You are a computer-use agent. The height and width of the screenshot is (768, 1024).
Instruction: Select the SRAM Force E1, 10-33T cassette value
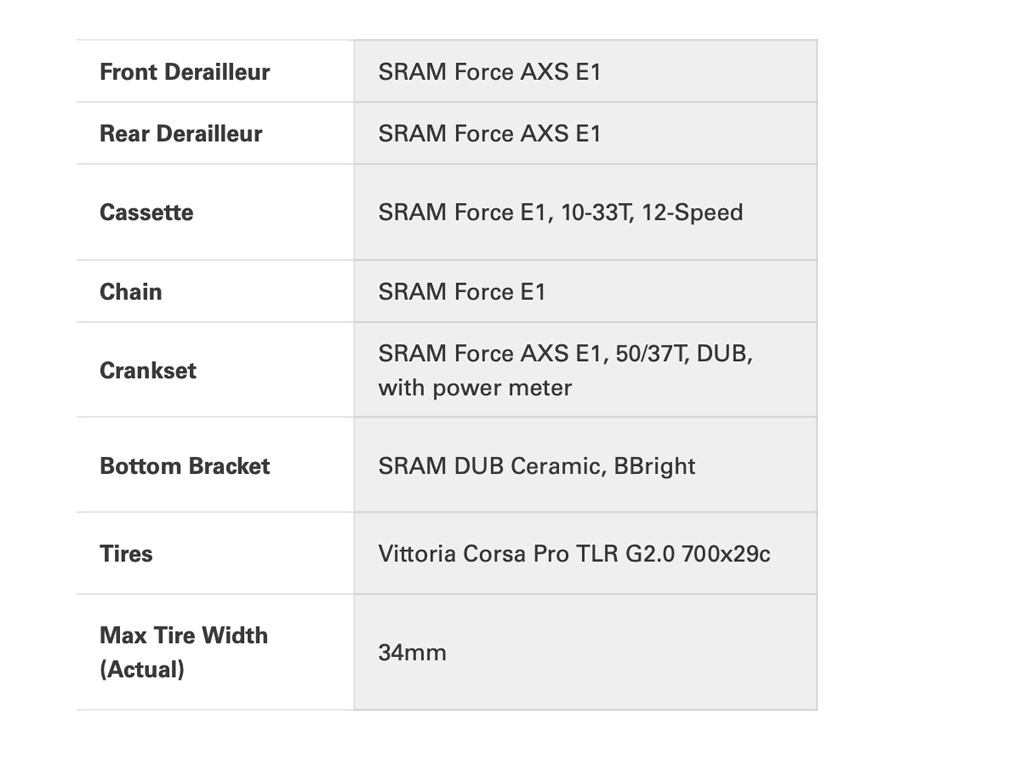(504, 212)
